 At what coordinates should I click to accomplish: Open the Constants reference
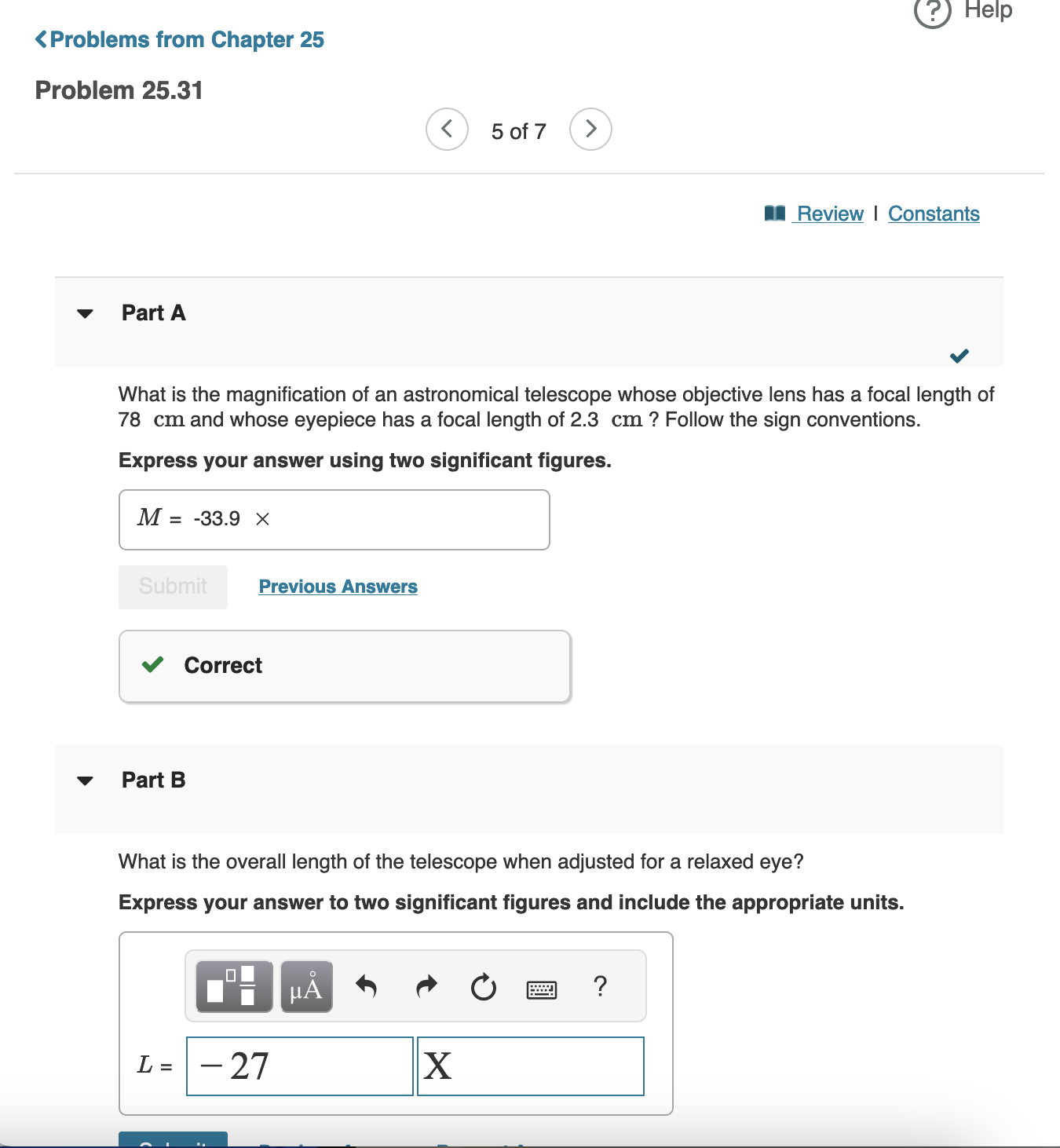(x=934, y=213)
